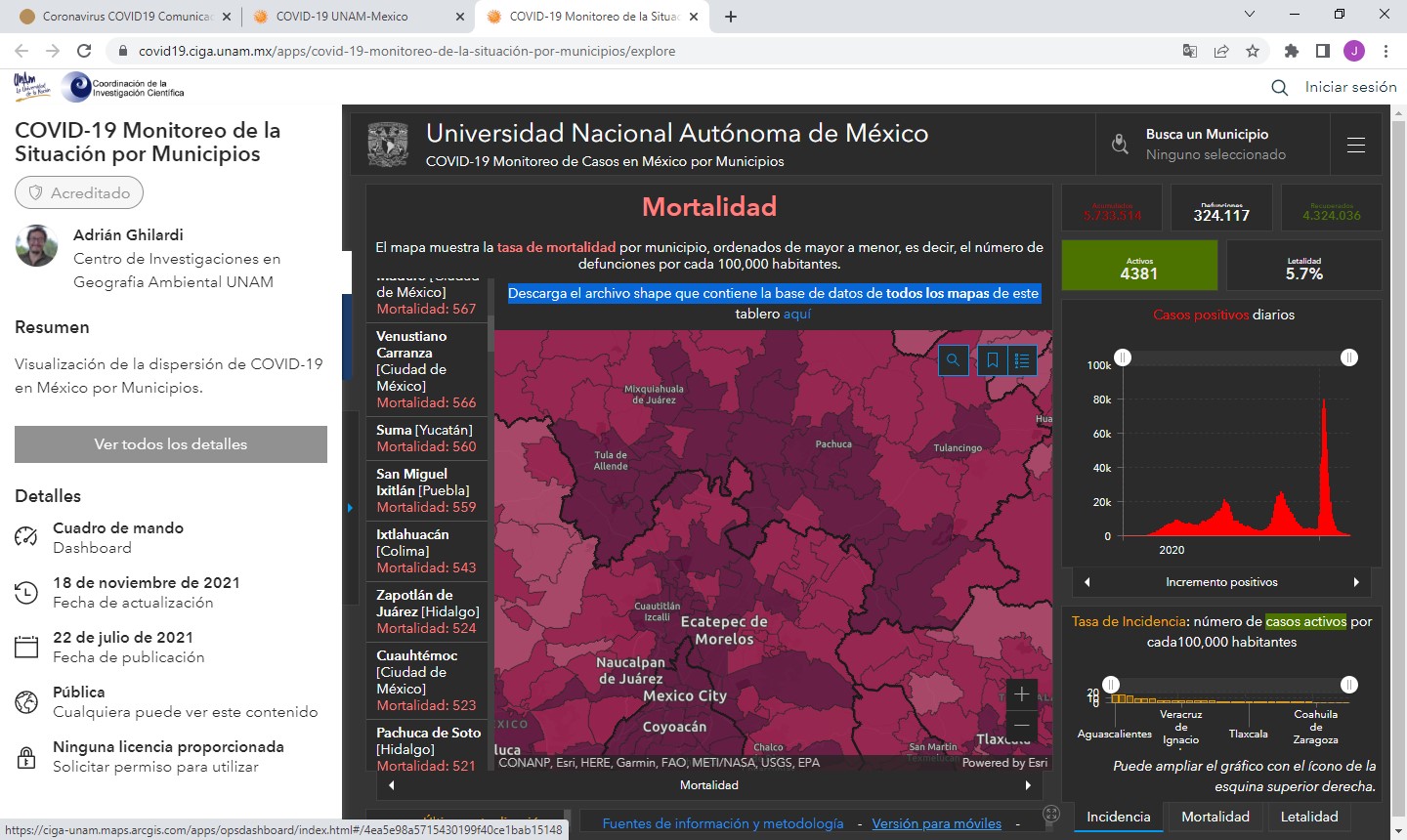Click the UNAM crest logo in header
This screenshot has width=1407, height=840.
388,145
